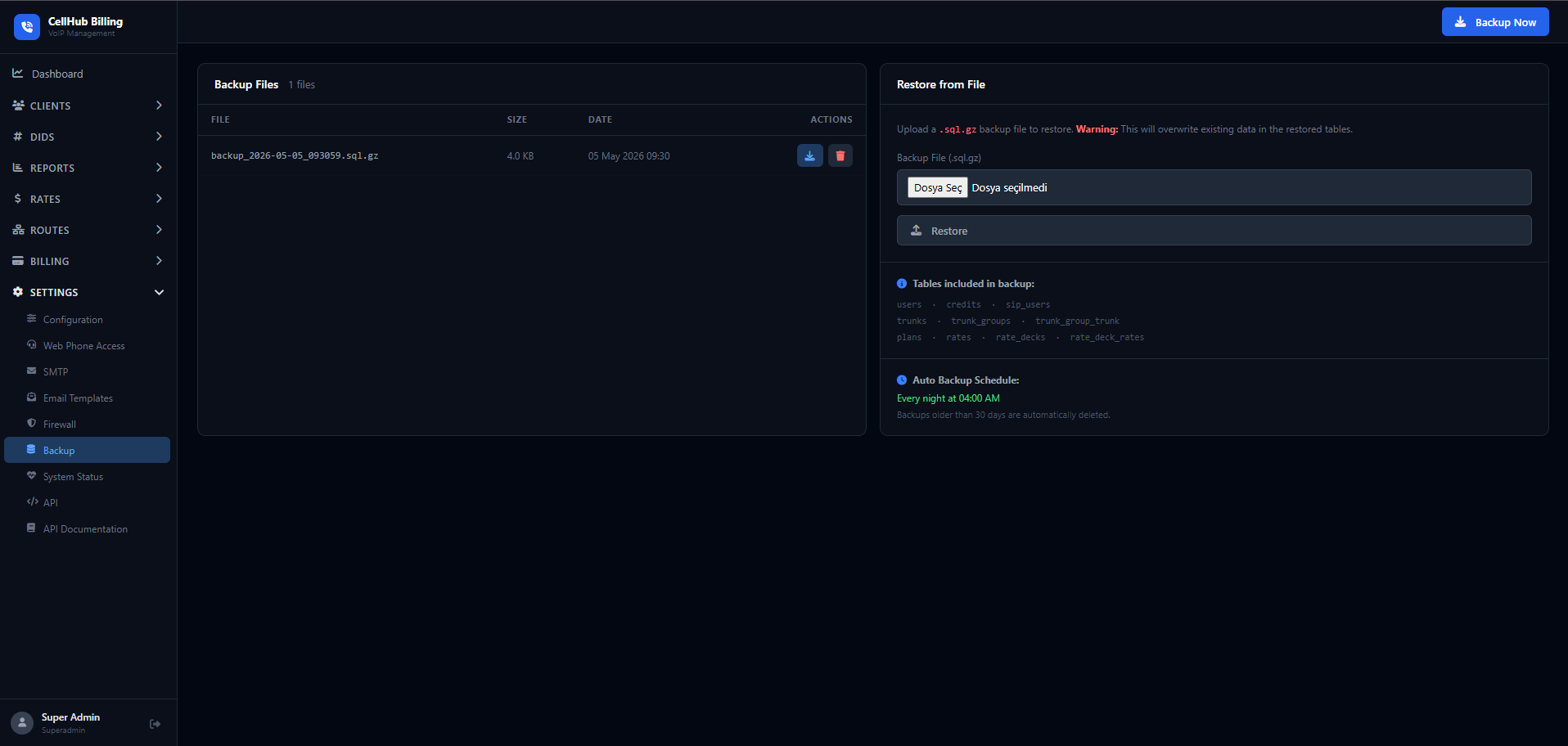Click the Dashboard chart icon
The height and width of the screenshot is (746, 1568).
click(18, 74)
